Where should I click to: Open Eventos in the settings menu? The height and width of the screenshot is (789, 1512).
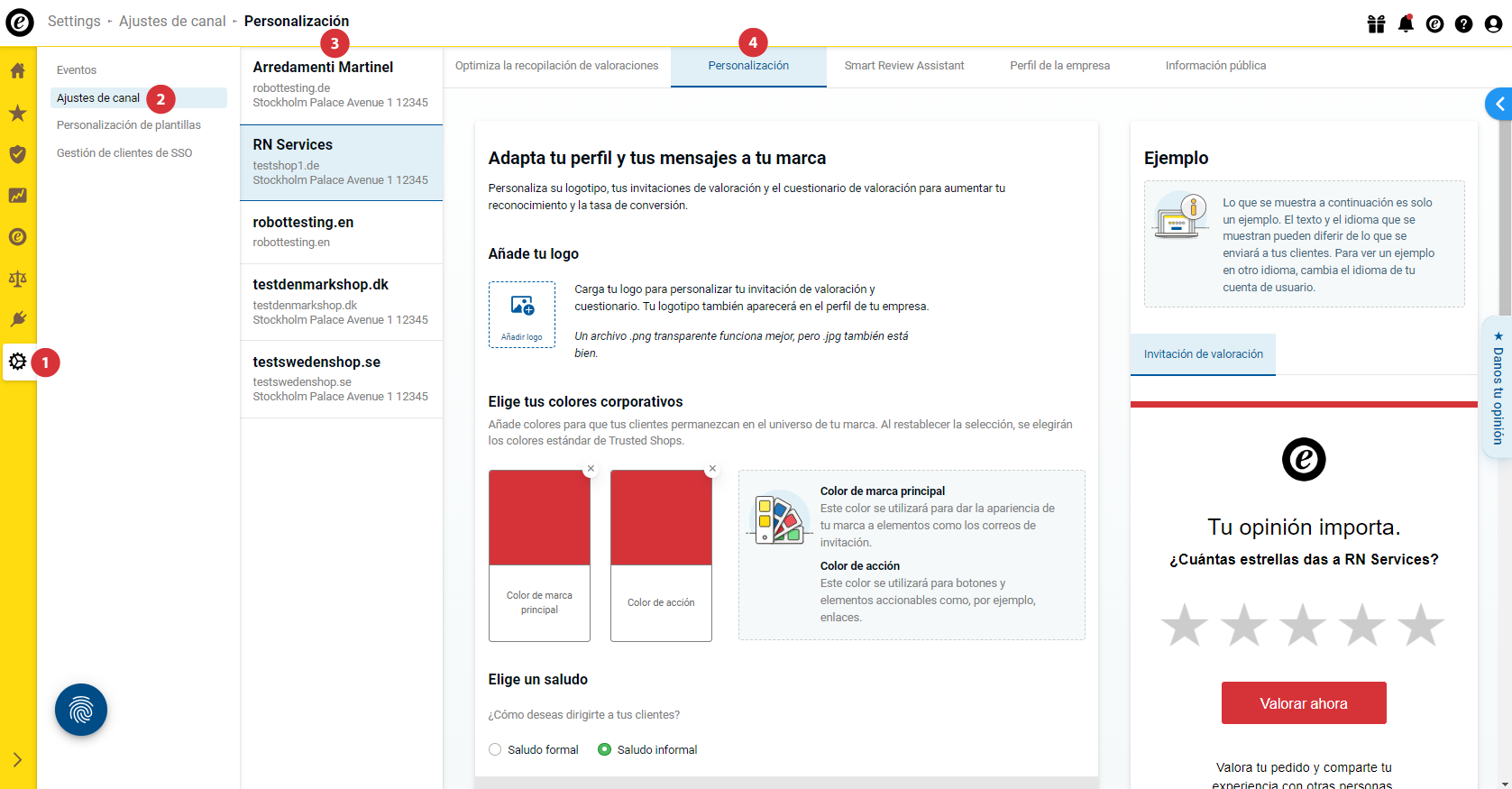[x=77, y=70]
